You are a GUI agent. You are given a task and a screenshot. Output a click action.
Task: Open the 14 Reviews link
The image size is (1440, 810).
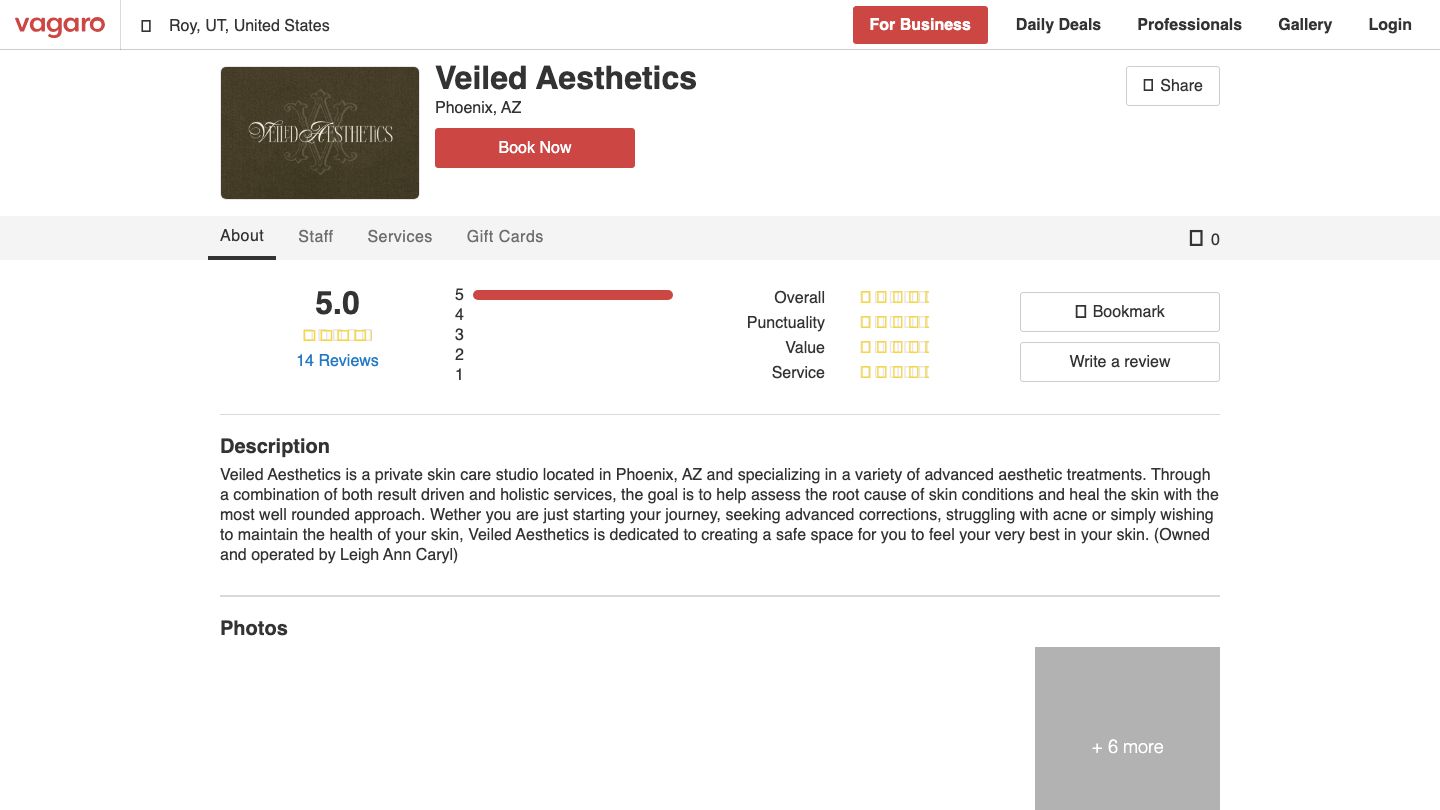click(337, 360)
